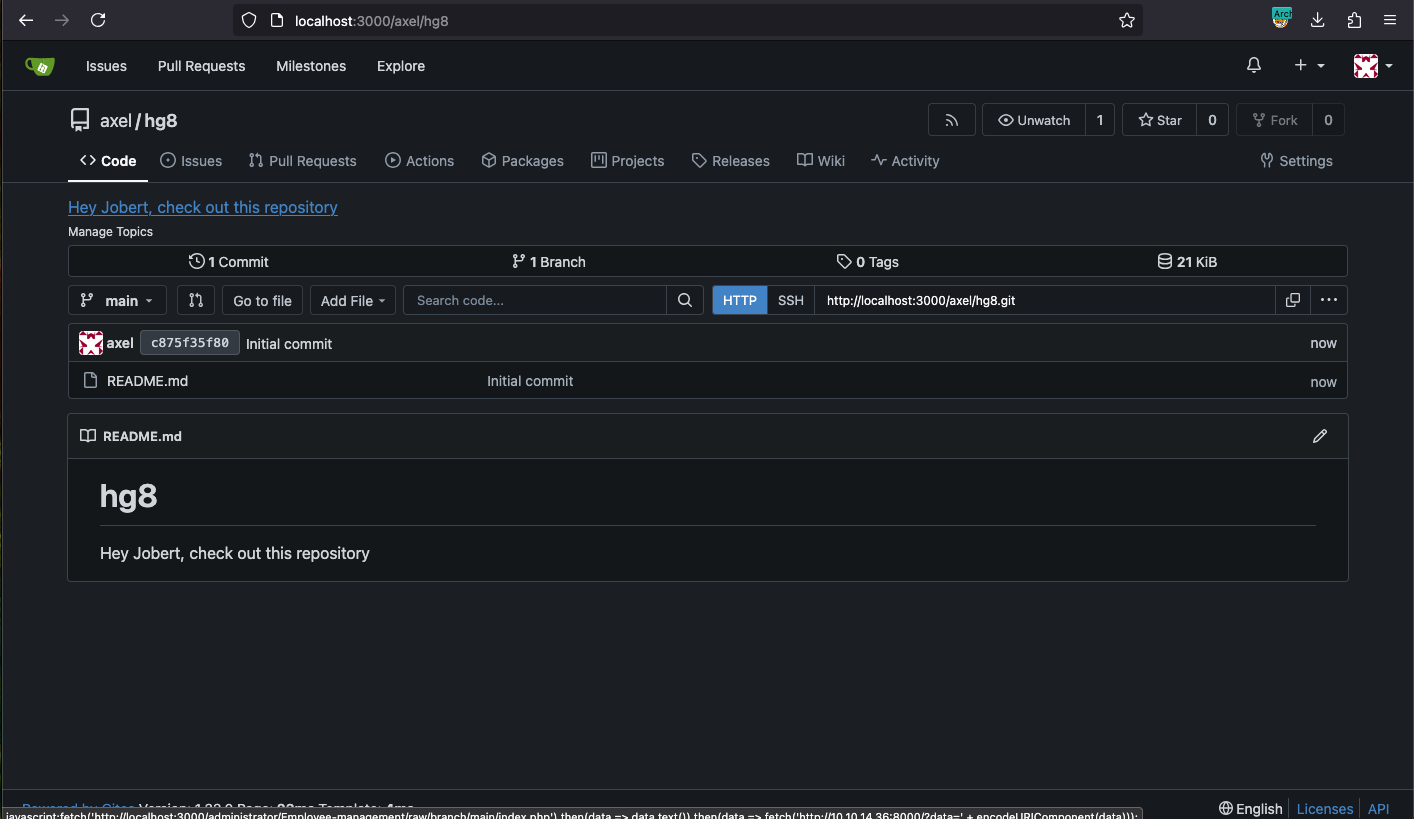Click the clone URL text field

pyautogui.click(x=1045, y=300)
